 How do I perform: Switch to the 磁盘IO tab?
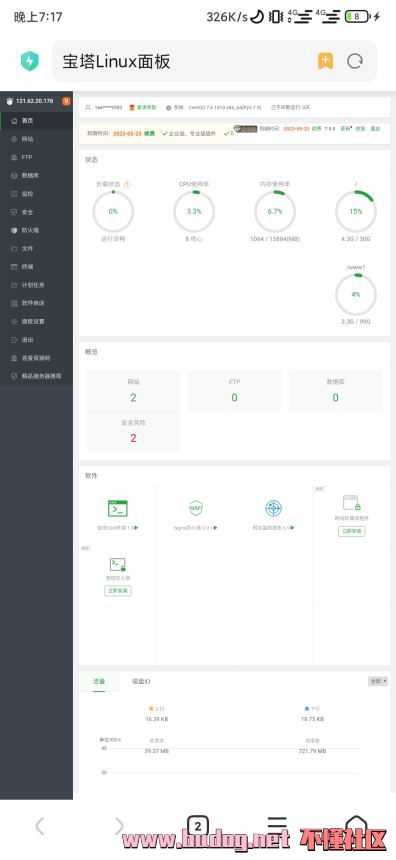(141, 681)
